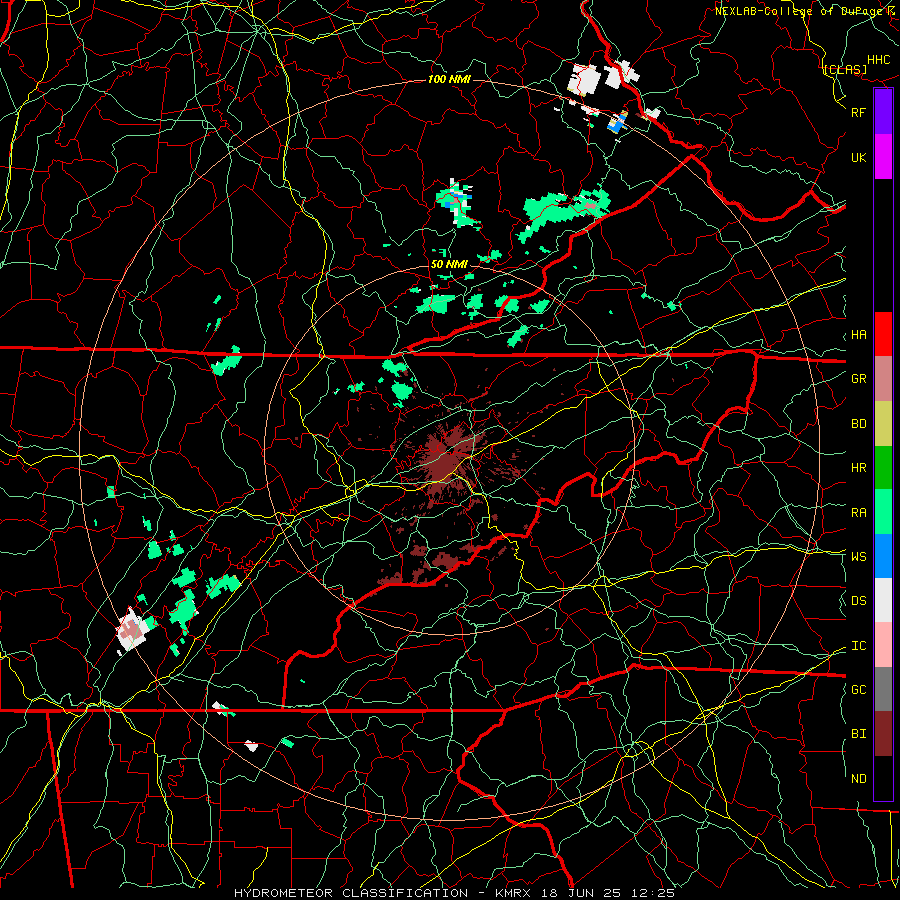Click the BI legend label
This screenshot has width=900, height=900.
(x=859, y=734)
